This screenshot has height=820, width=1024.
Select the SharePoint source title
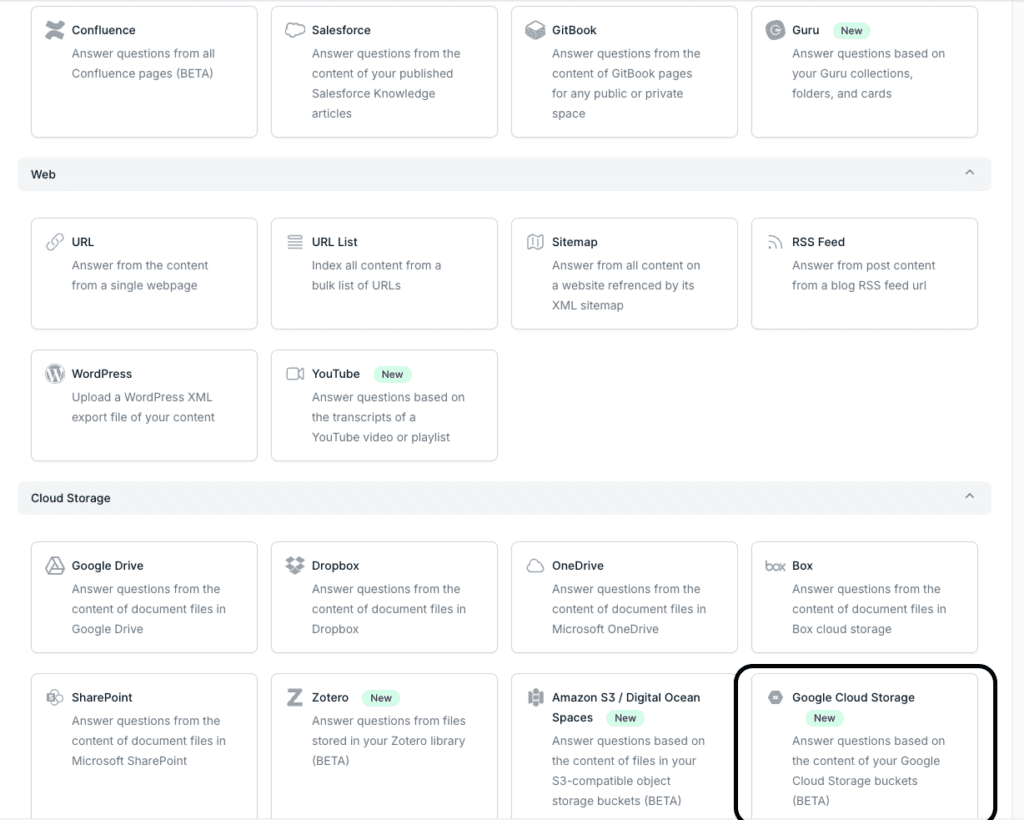tap(102, 698)
